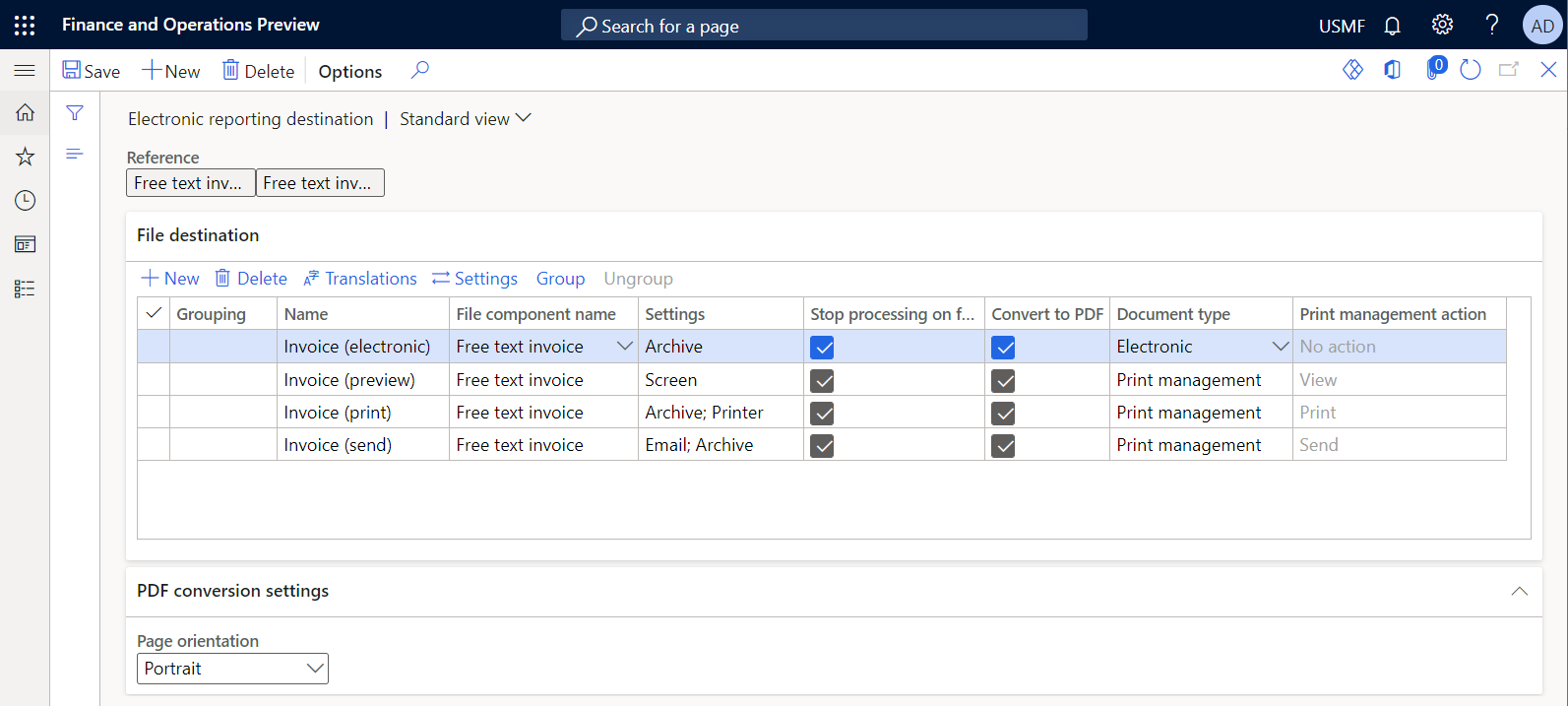Click the Archive; Printer settings cell
The image size is (1568, 706).
click(x=721, y=413)
